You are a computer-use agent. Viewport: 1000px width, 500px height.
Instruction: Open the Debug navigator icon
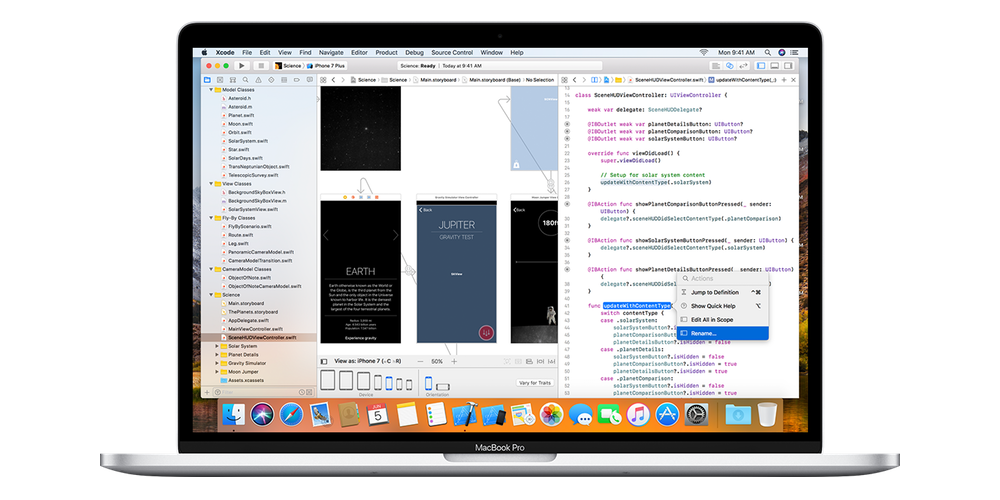pos(284,80)
